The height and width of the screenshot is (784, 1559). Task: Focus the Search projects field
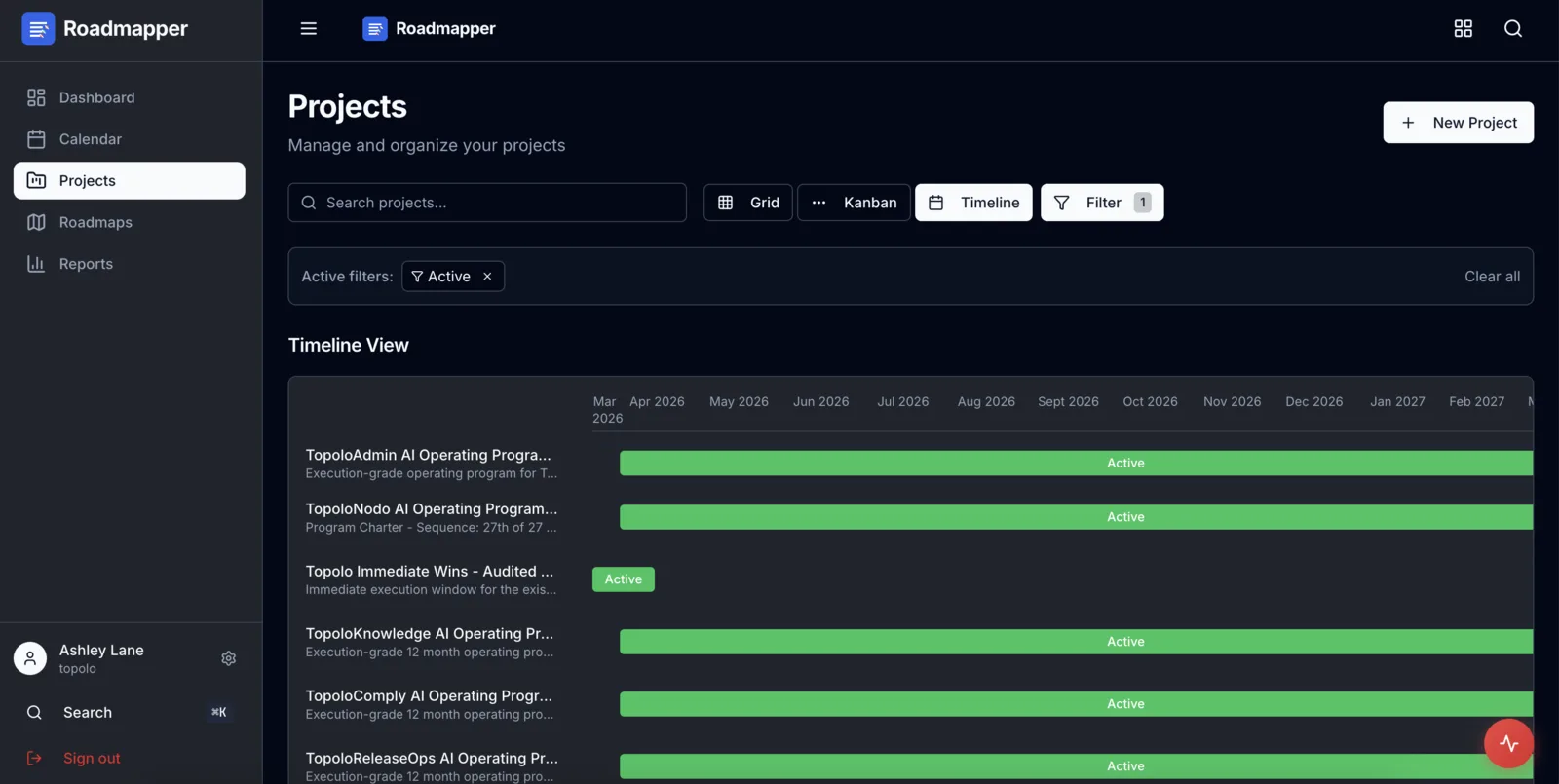(x=487, y=203)
